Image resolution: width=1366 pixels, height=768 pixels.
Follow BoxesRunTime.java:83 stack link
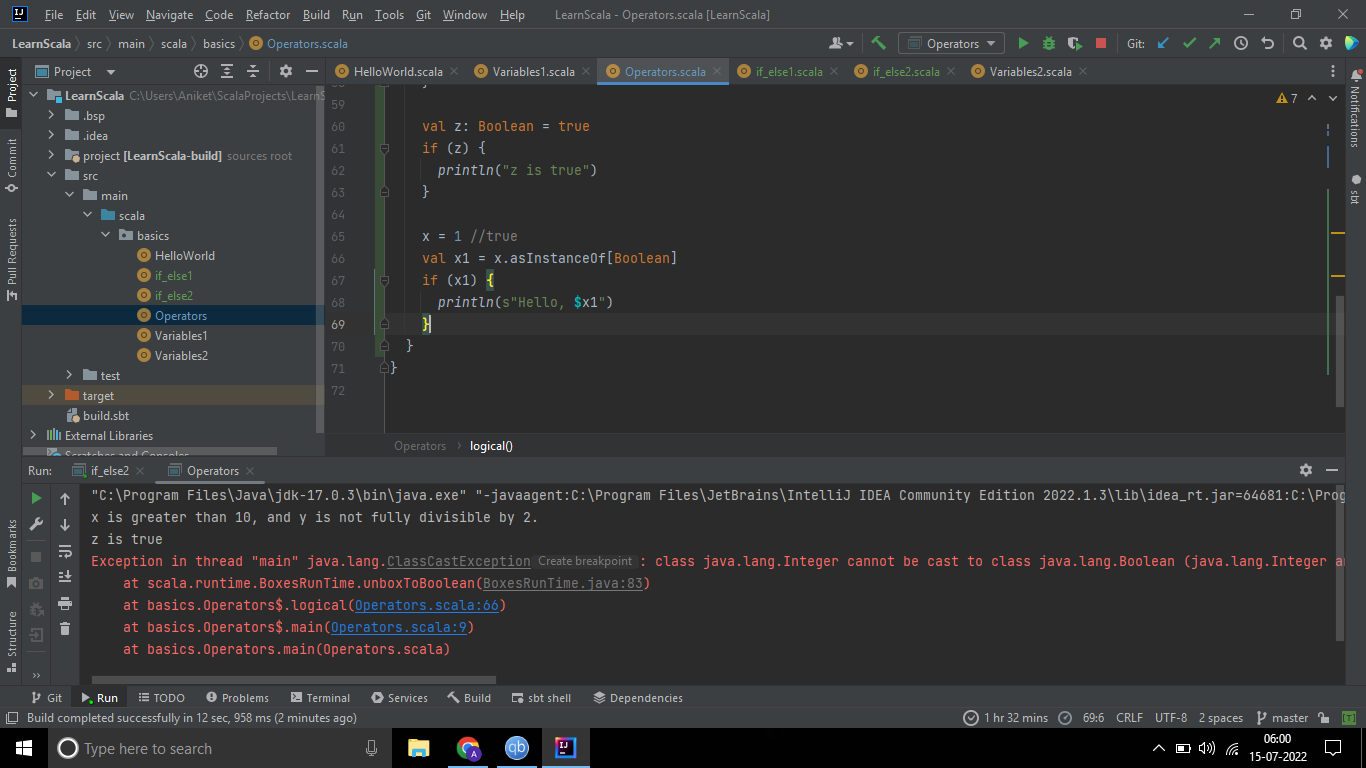pos(562,583)
